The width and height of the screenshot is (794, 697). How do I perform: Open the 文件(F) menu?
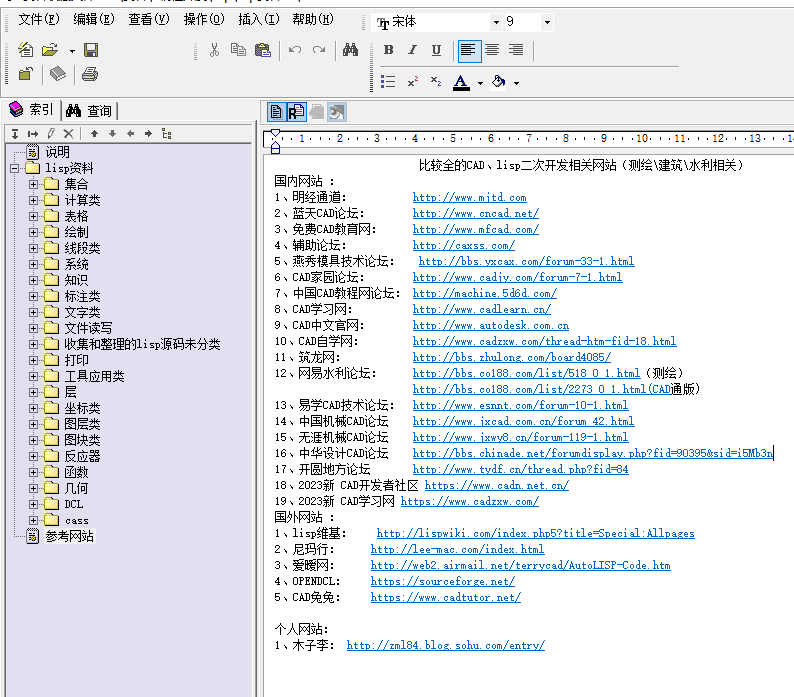tap(38, 19)
